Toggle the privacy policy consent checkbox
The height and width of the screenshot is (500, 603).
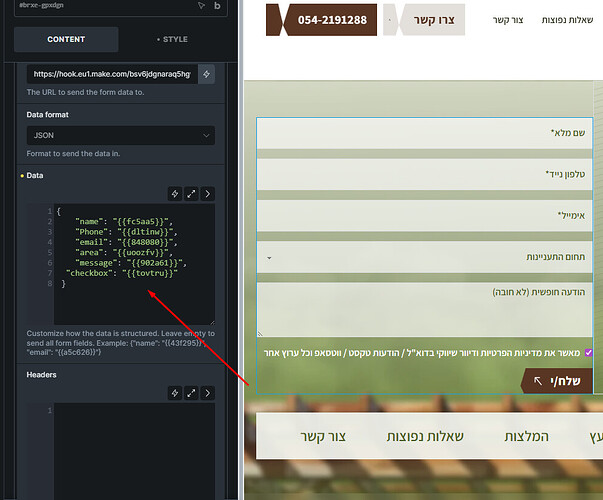(588, 353)
